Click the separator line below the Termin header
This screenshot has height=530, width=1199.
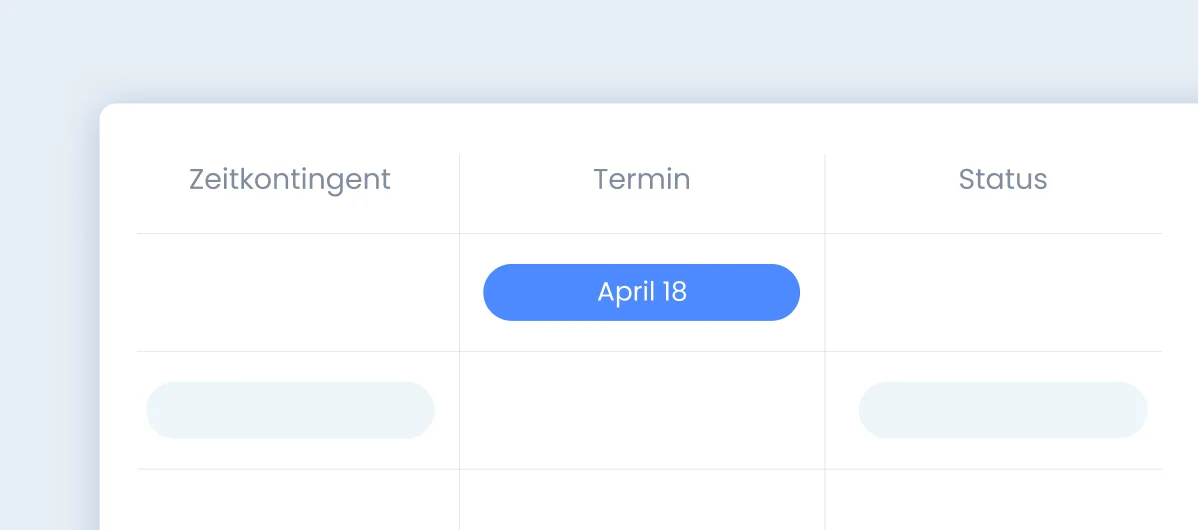pos(642,234)
